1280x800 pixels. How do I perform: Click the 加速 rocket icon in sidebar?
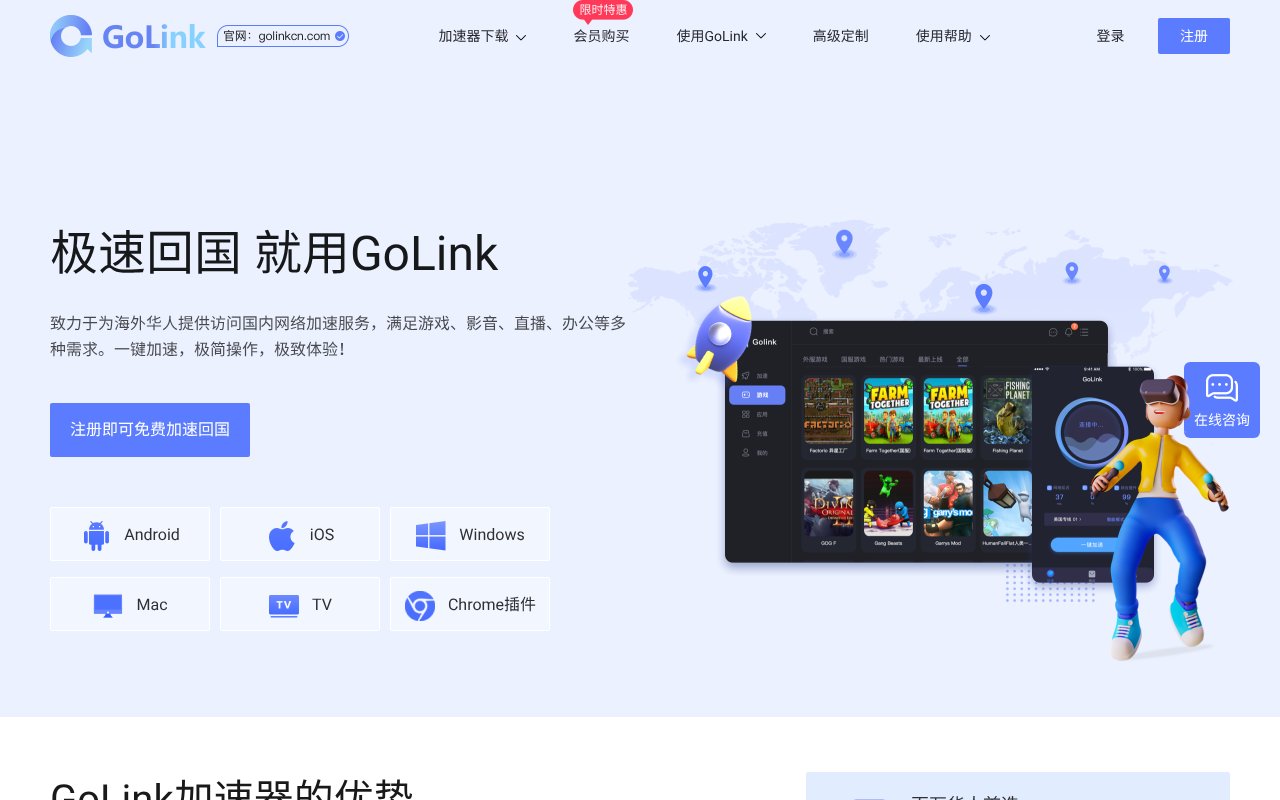point(744,374)
